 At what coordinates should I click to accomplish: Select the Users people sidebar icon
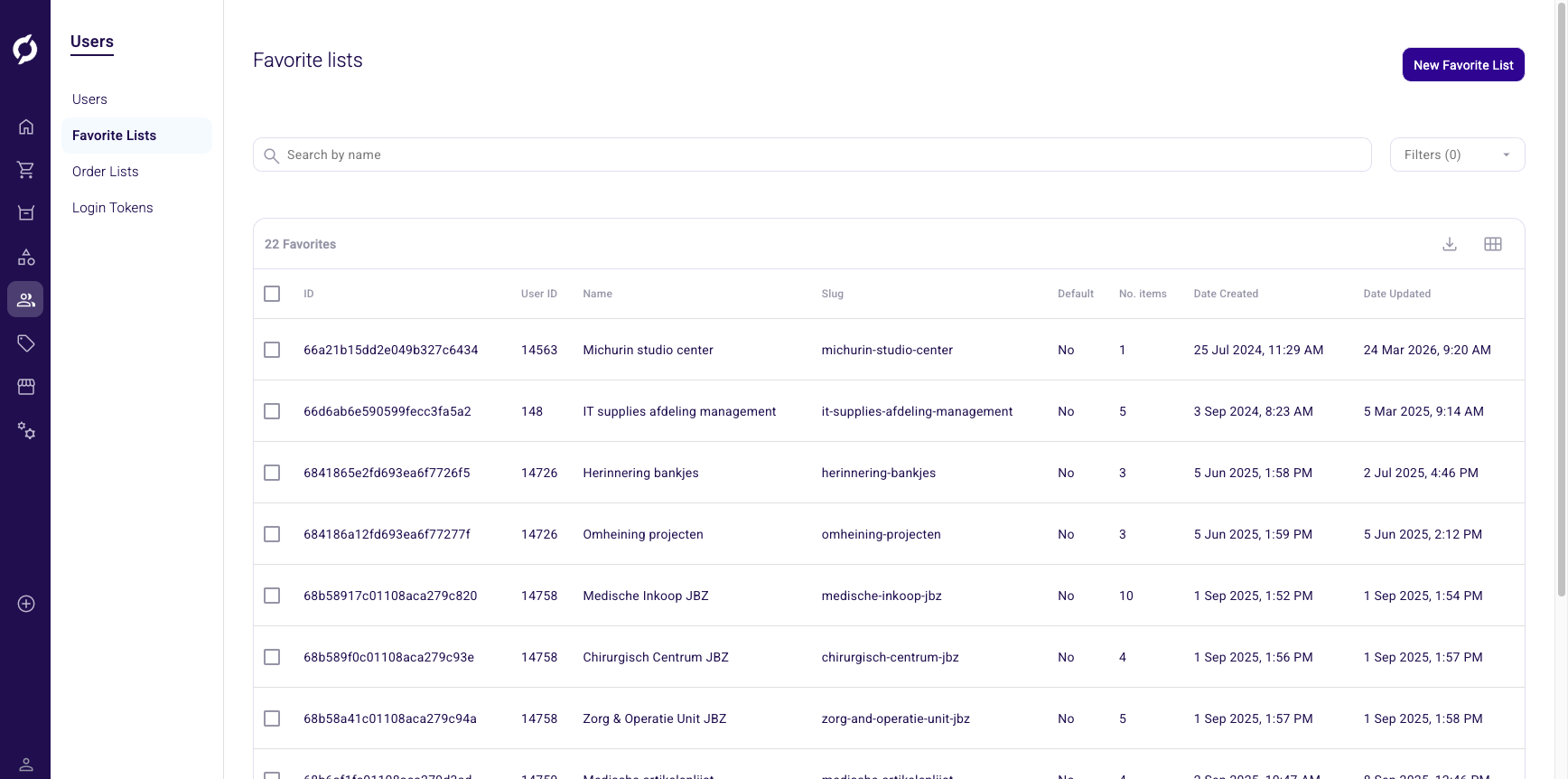pyautogui.click(x=25, y=299)
